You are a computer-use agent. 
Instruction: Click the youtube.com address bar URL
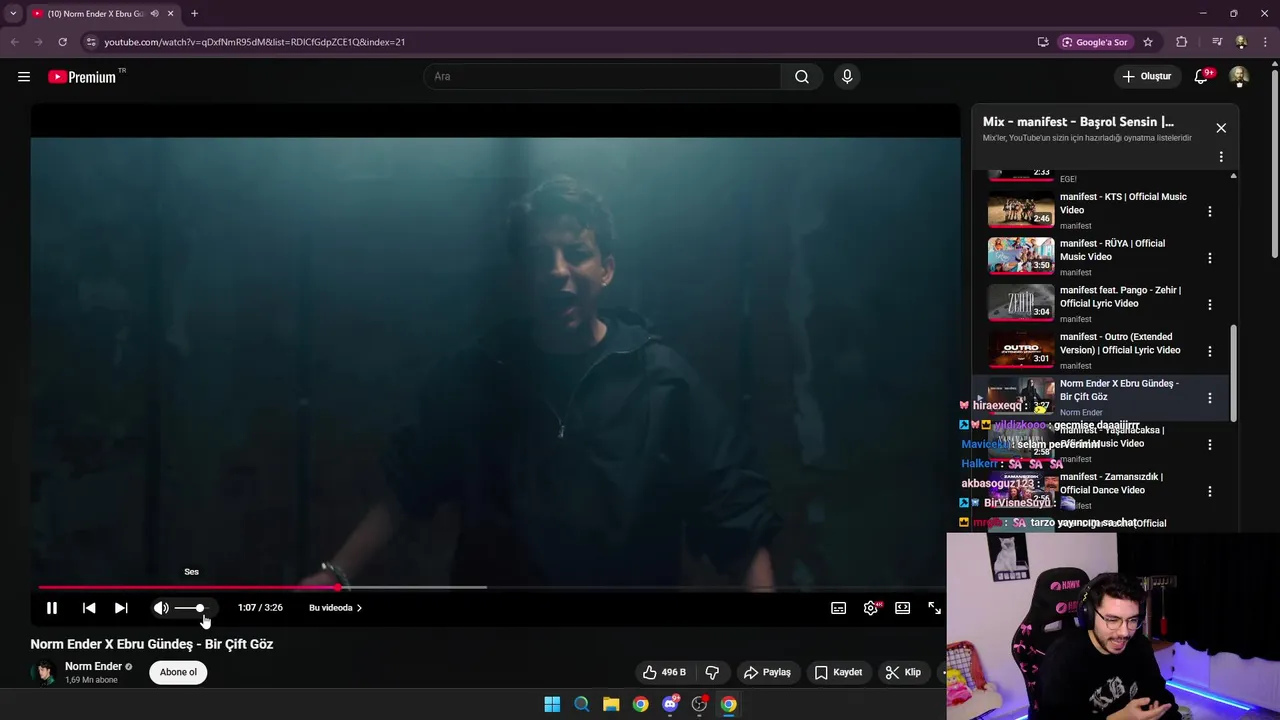(254, 42)
